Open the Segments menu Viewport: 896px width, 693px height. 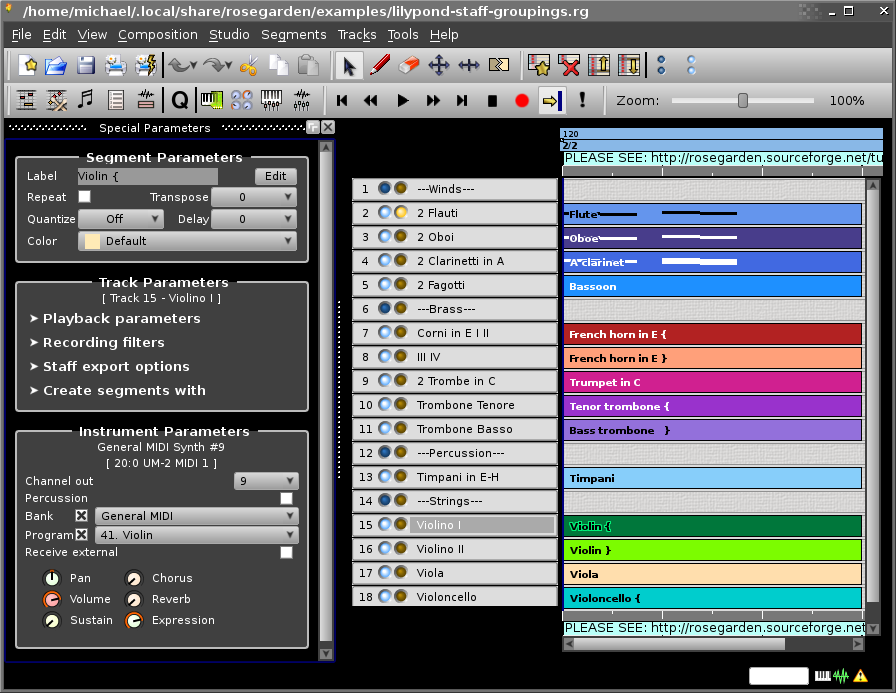point(293,35)
